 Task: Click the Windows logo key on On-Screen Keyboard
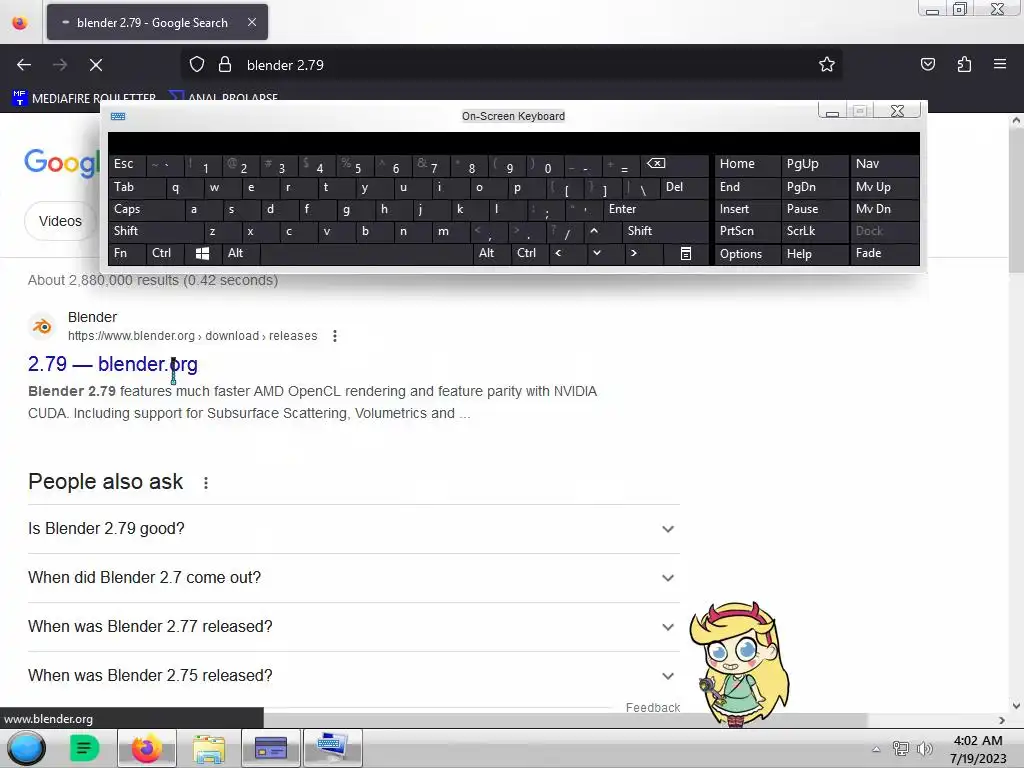pos(202,253)
